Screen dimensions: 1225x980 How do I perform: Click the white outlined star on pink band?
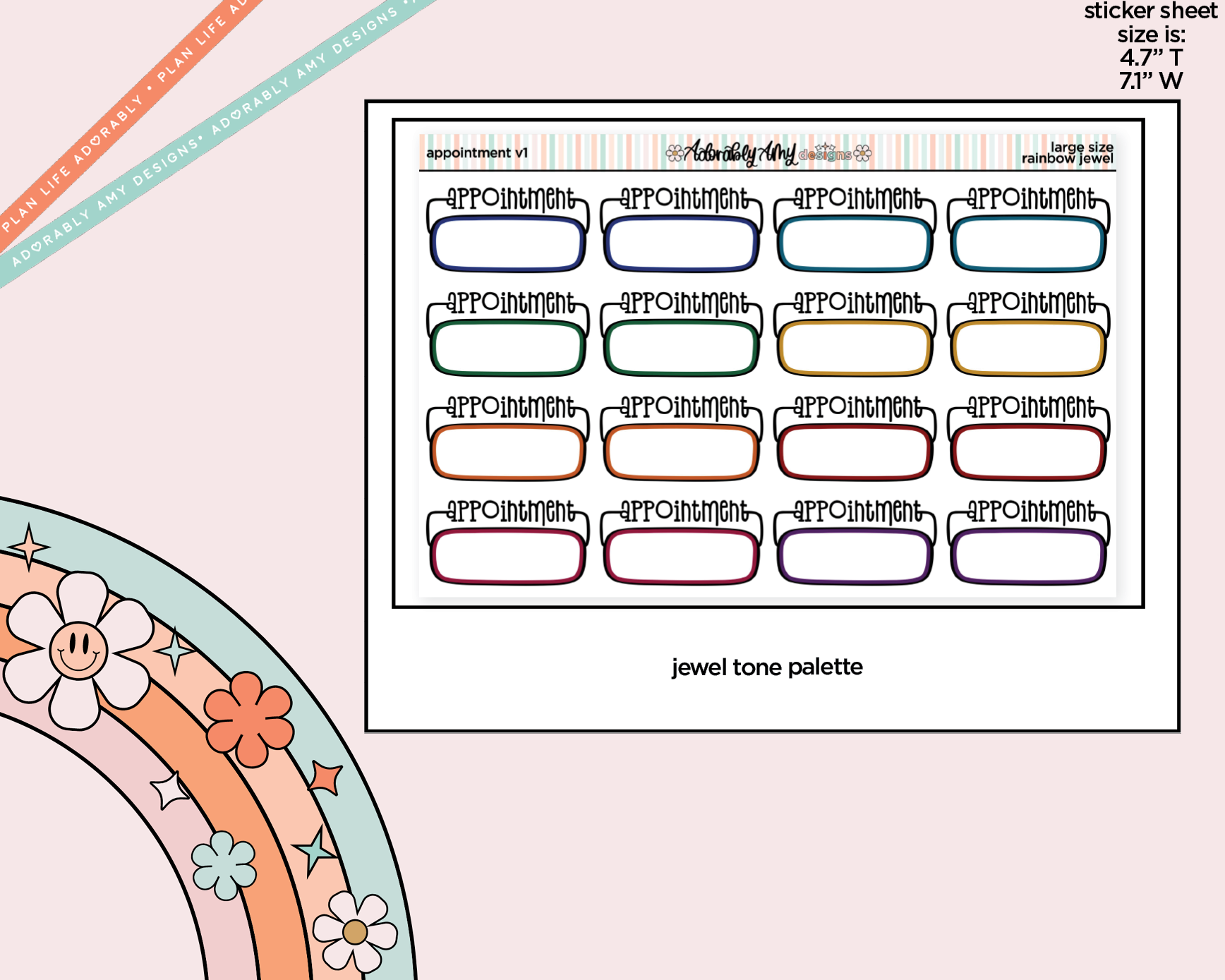click(x=169, y=790)
